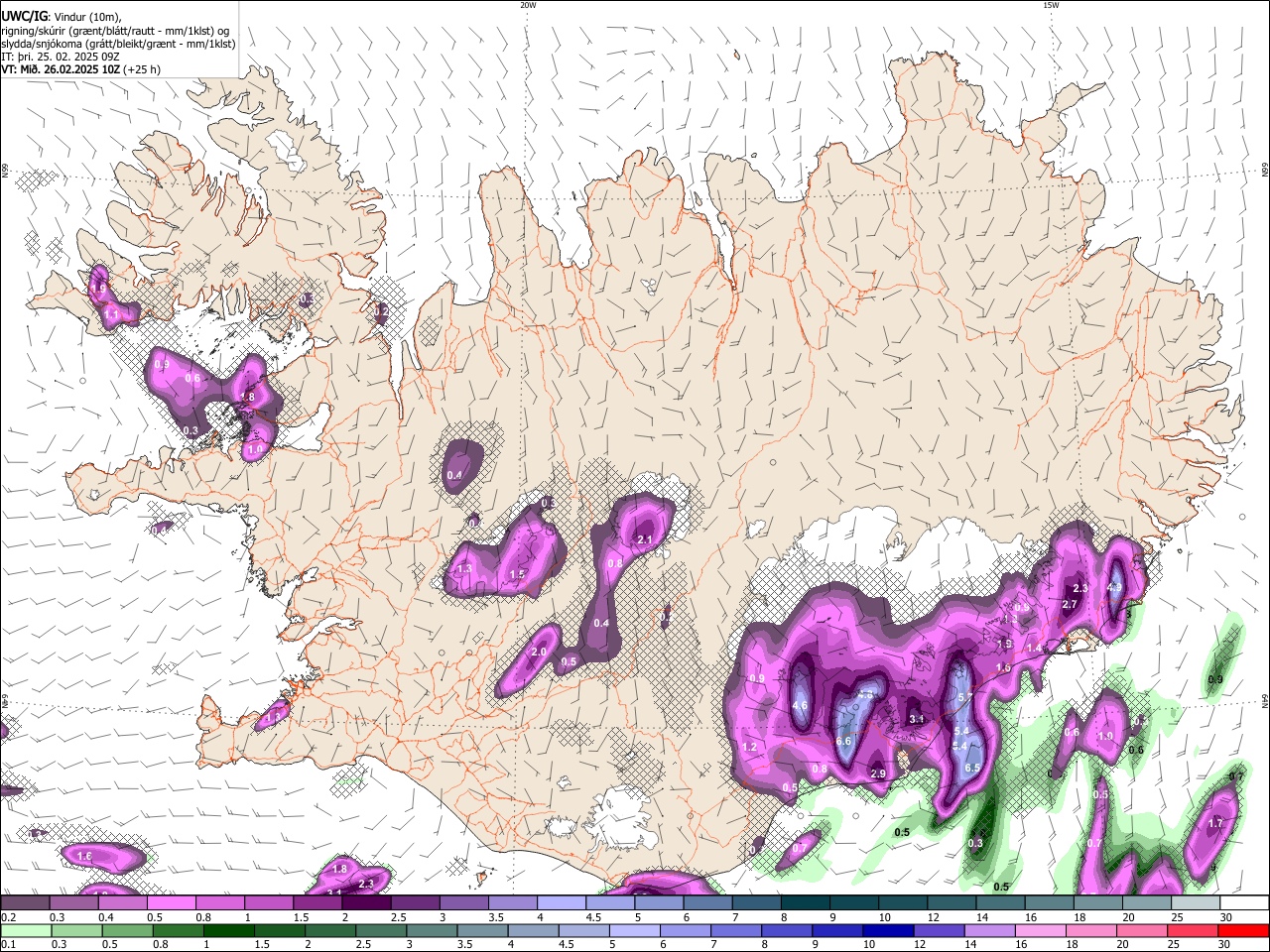This screenshot has width=1270, height=952.
Task: Click the 0.2 label under top legend row
Action: [8, 917]
